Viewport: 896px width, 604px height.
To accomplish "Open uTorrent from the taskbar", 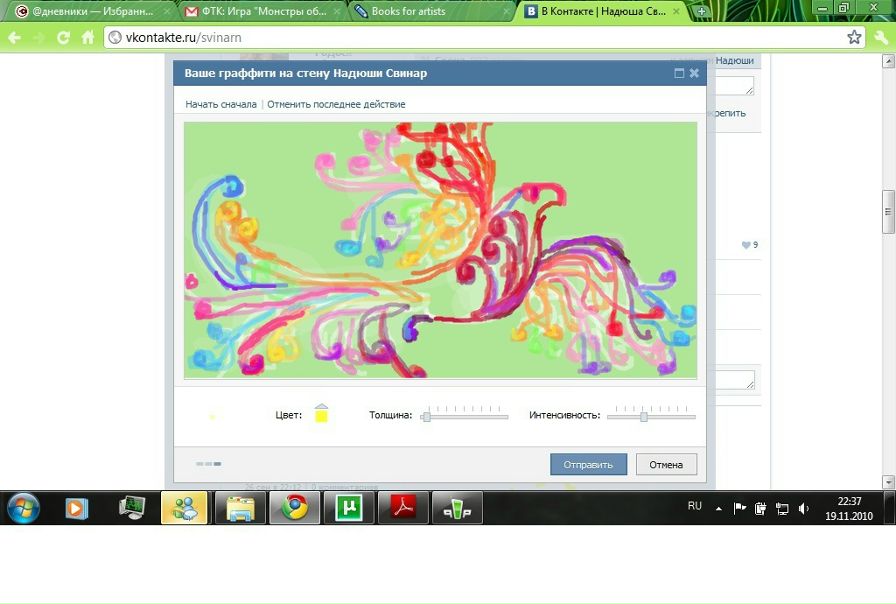I will click(x=349, y=508).
